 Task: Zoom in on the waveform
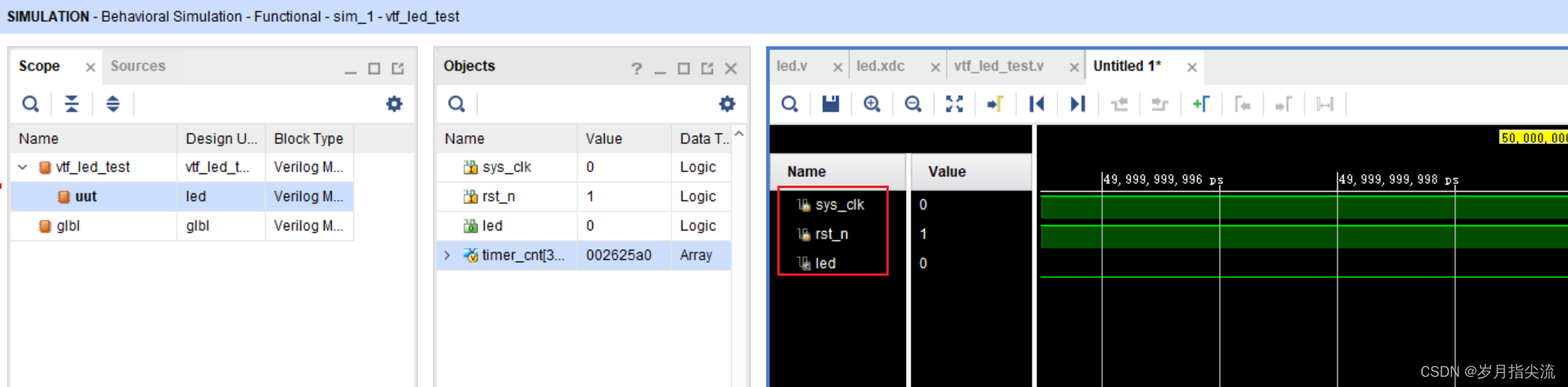pos(871,103)
